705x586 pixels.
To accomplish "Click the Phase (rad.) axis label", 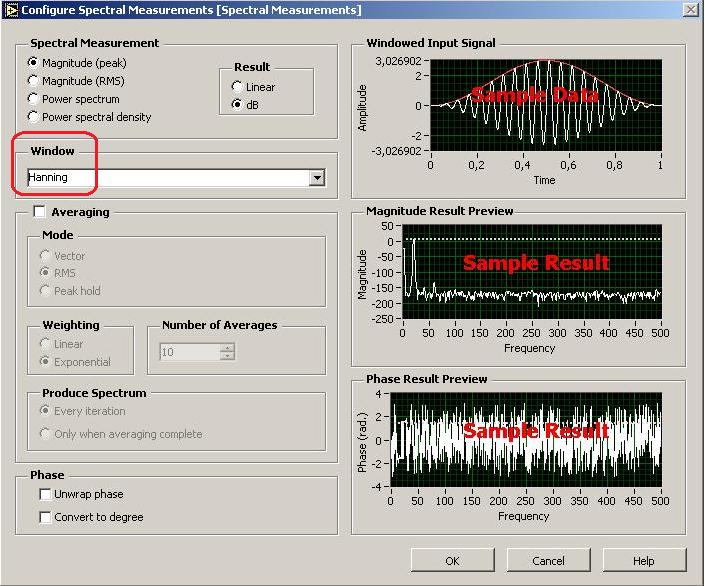I will (362, 442).
